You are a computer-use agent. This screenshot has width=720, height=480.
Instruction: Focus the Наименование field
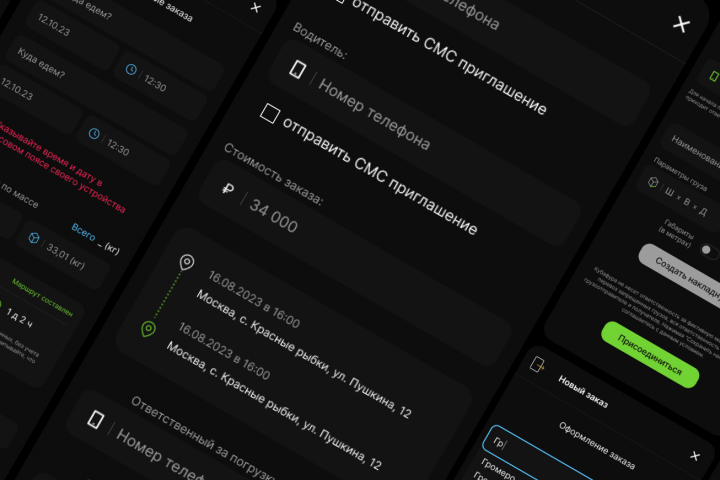click(x=691, y=149)
